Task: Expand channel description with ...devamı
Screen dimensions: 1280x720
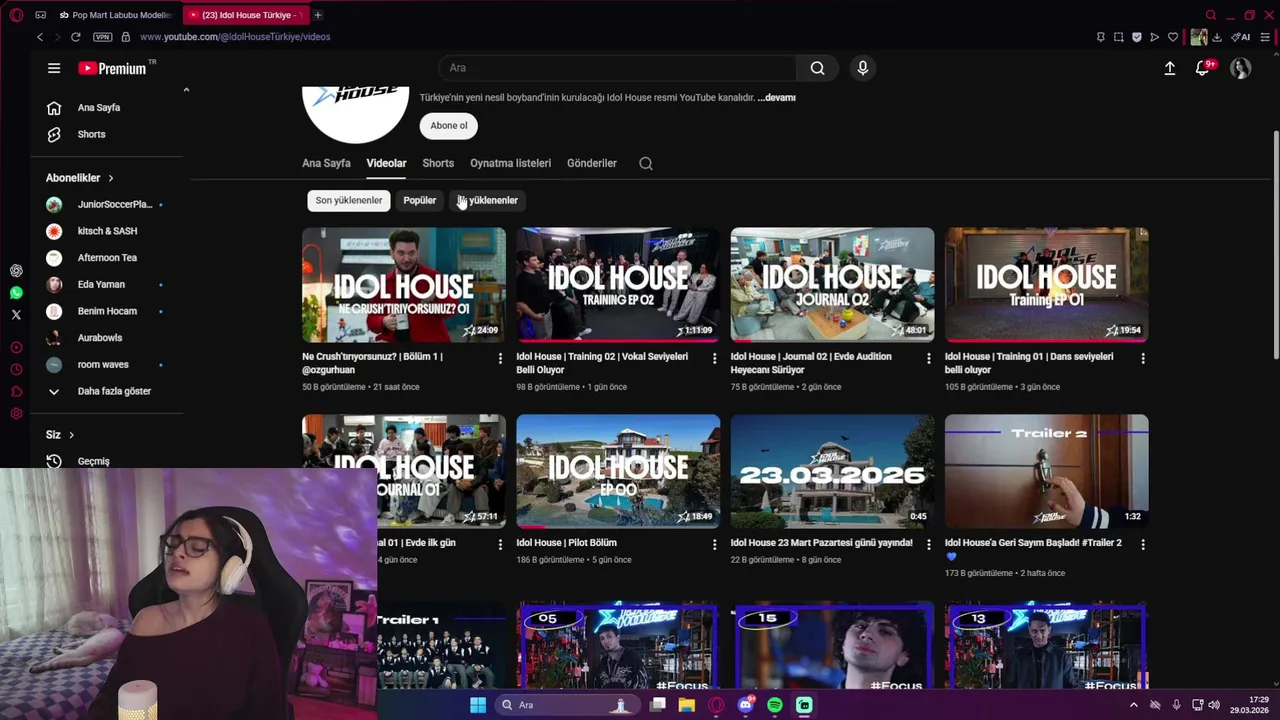Action: [x=776, y=98]
